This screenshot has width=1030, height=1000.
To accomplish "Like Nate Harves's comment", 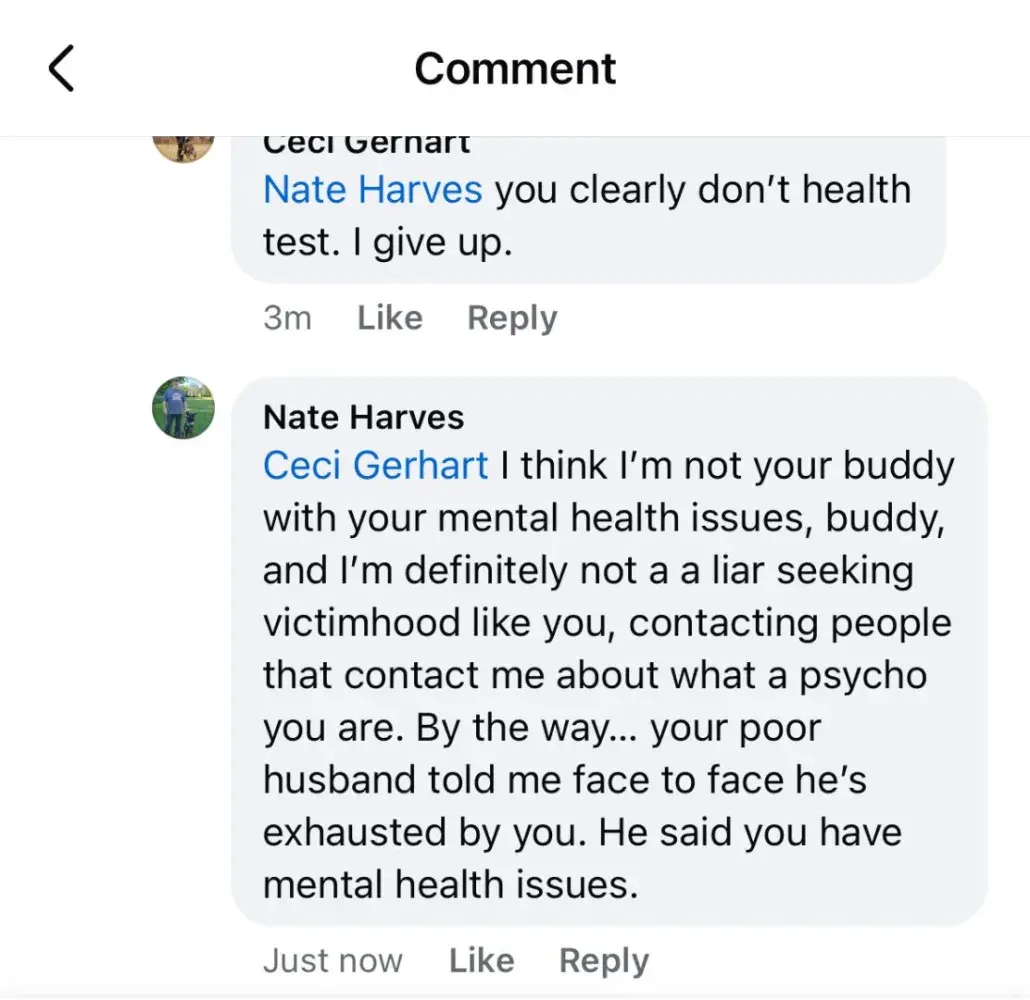I will point(481,961).
